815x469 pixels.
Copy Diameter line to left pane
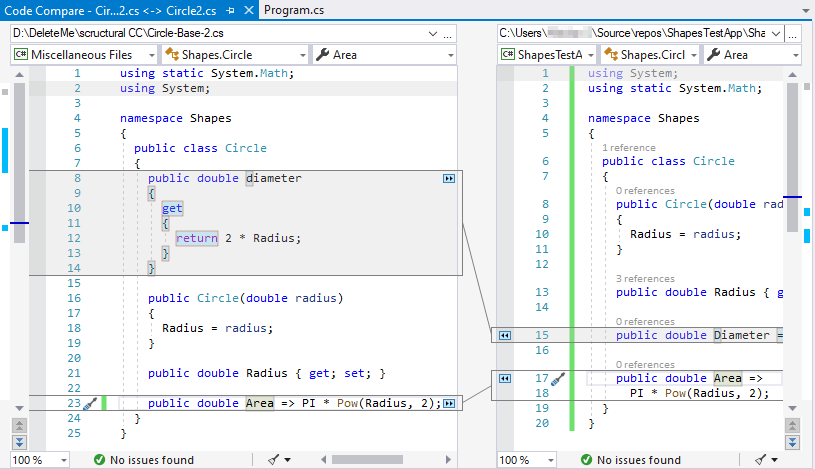(505, 336)
